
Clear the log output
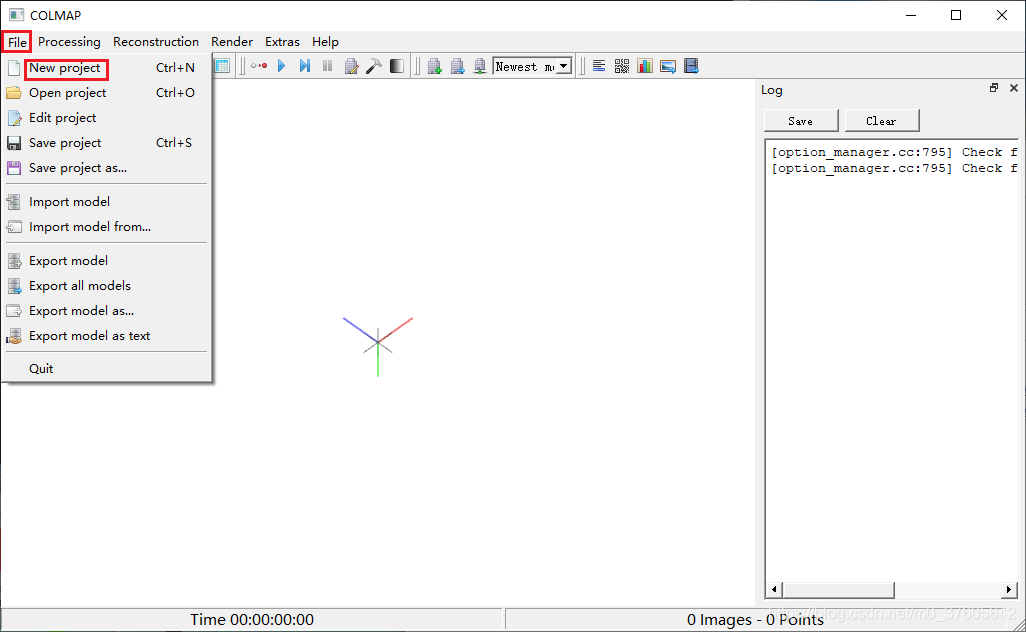[x=881, y=120]
